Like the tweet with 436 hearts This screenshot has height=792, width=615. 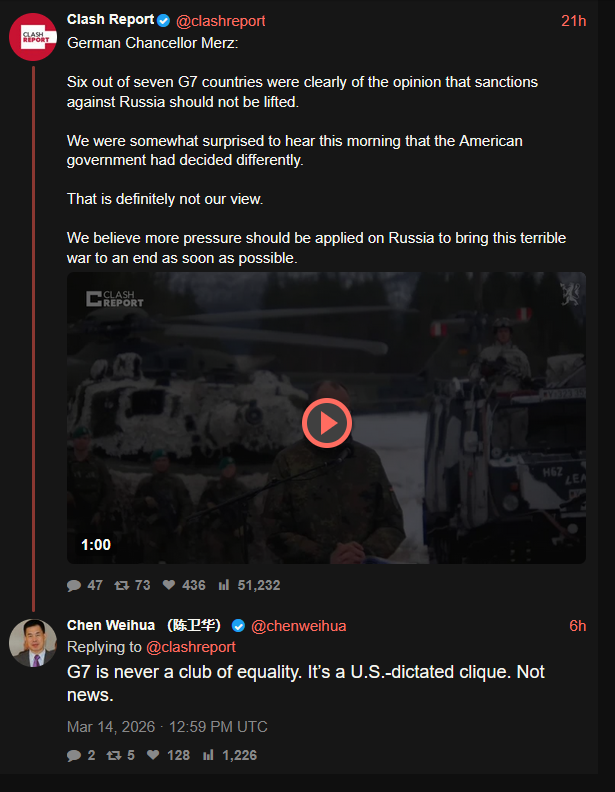click(x=169, y=585)
